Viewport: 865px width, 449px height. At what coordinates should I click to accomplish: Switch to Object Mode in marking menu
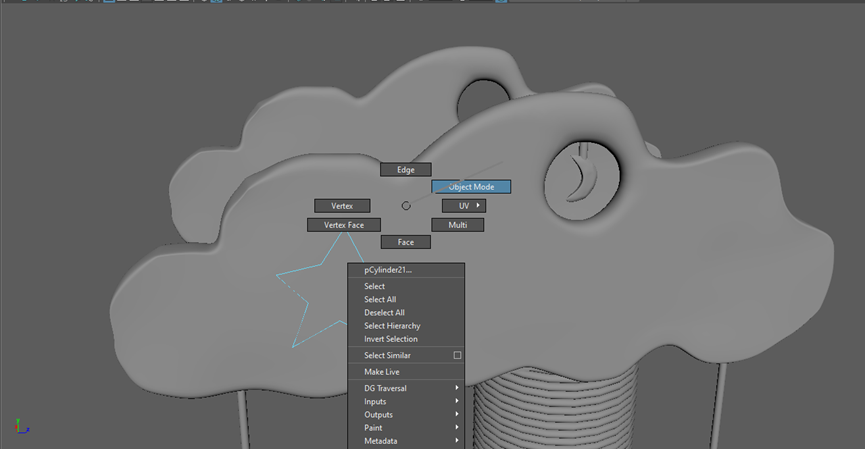tap(471, 187)
